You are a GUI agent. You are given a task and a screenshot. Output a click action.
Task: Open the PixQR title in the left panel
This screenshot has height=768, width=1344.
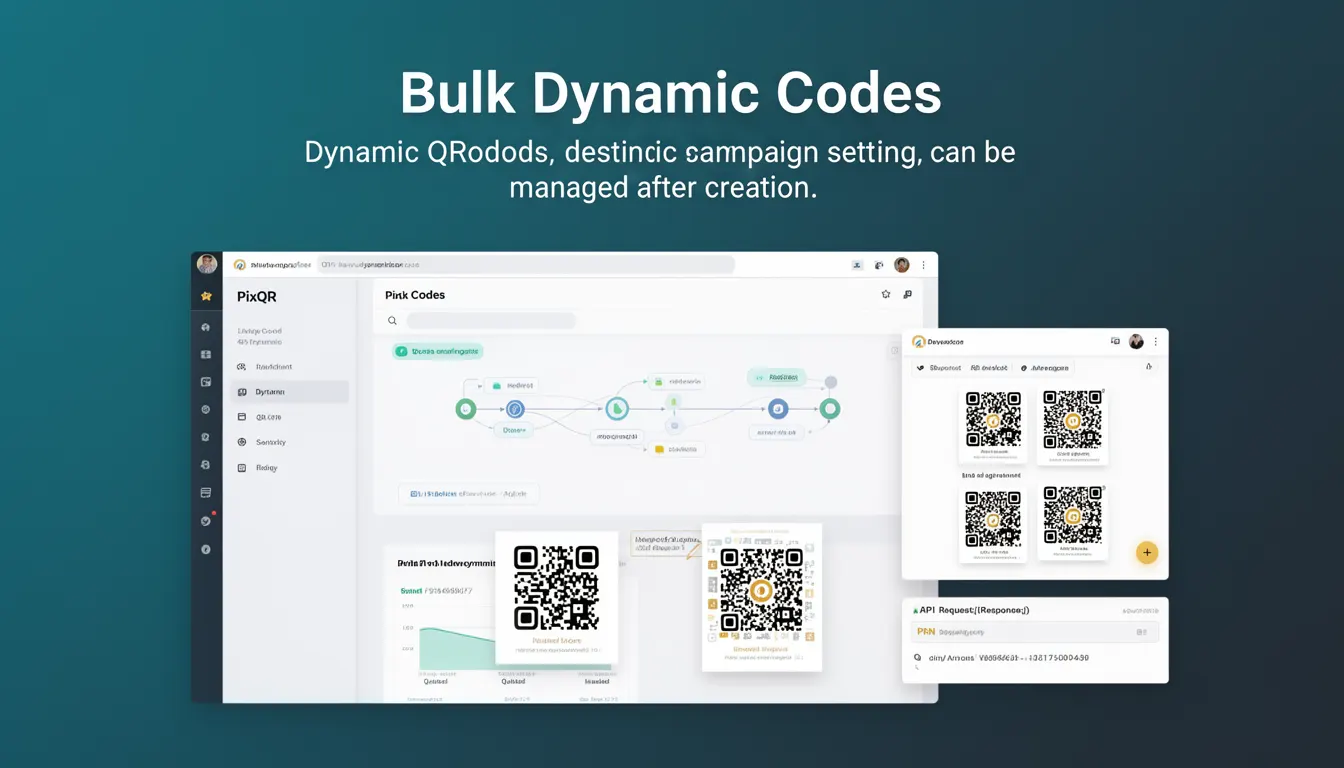[x=257, y=297]
